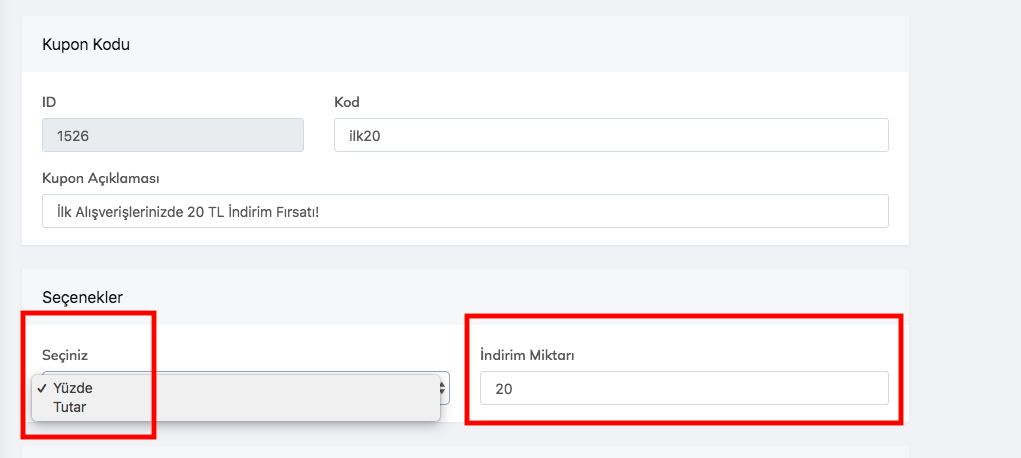1021x458 pixels.
Task: Click the 1526 value text
Action: pyautogui.click(x=74, y=135)
